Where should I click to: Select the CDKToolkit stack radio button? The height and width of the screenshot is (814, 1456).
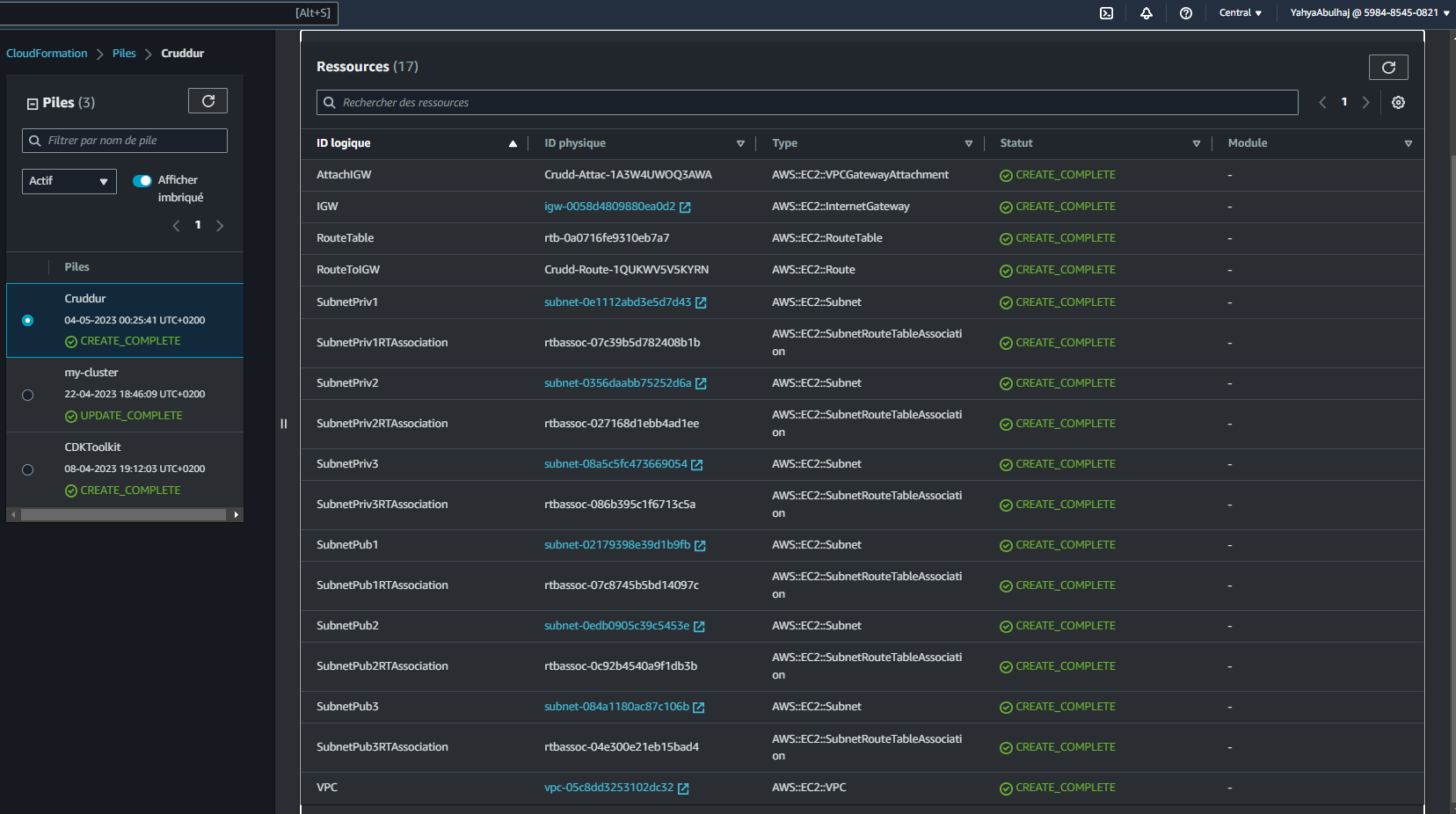coord(28,470)
